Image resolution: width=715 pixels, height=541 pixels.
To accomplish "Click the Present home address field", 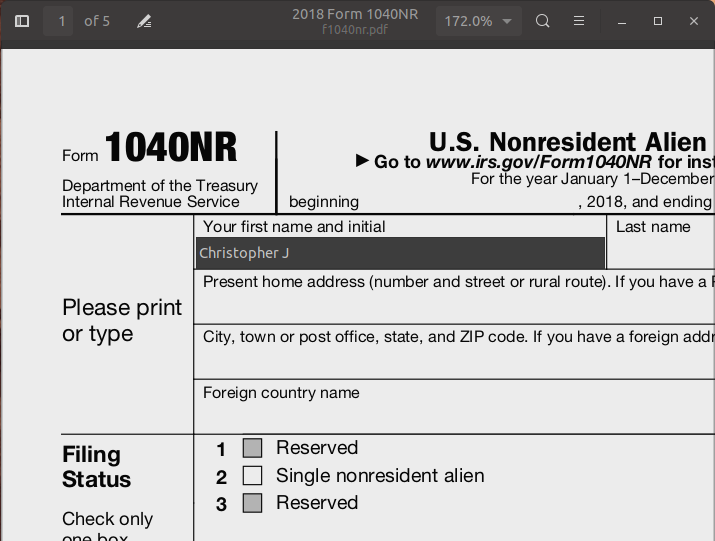I will pyautogui.click(x=454, y=307).
